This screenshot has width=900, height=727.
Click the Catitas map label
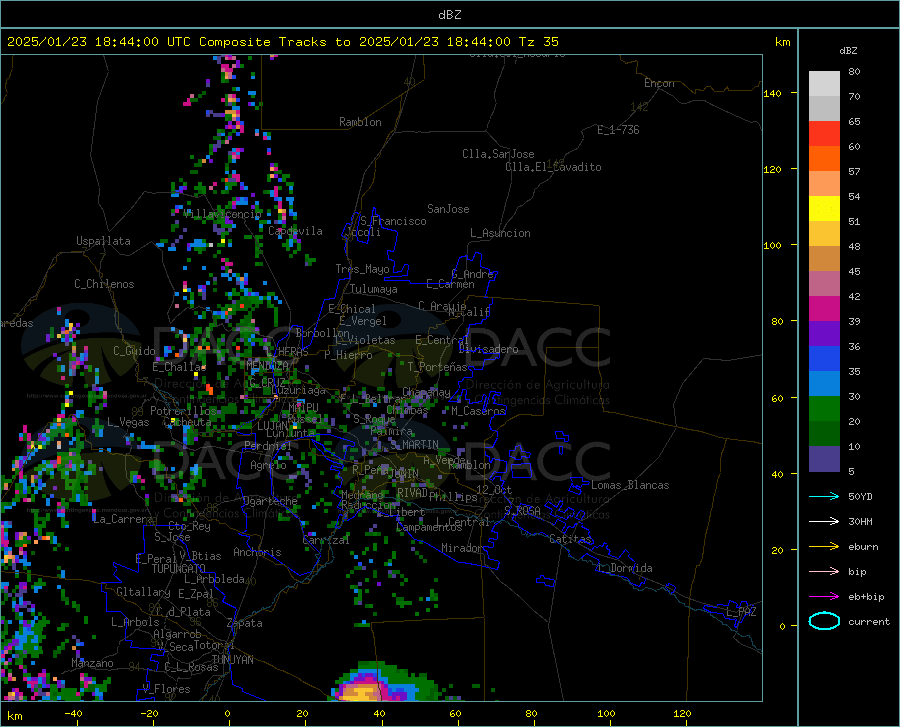point(570,539)
